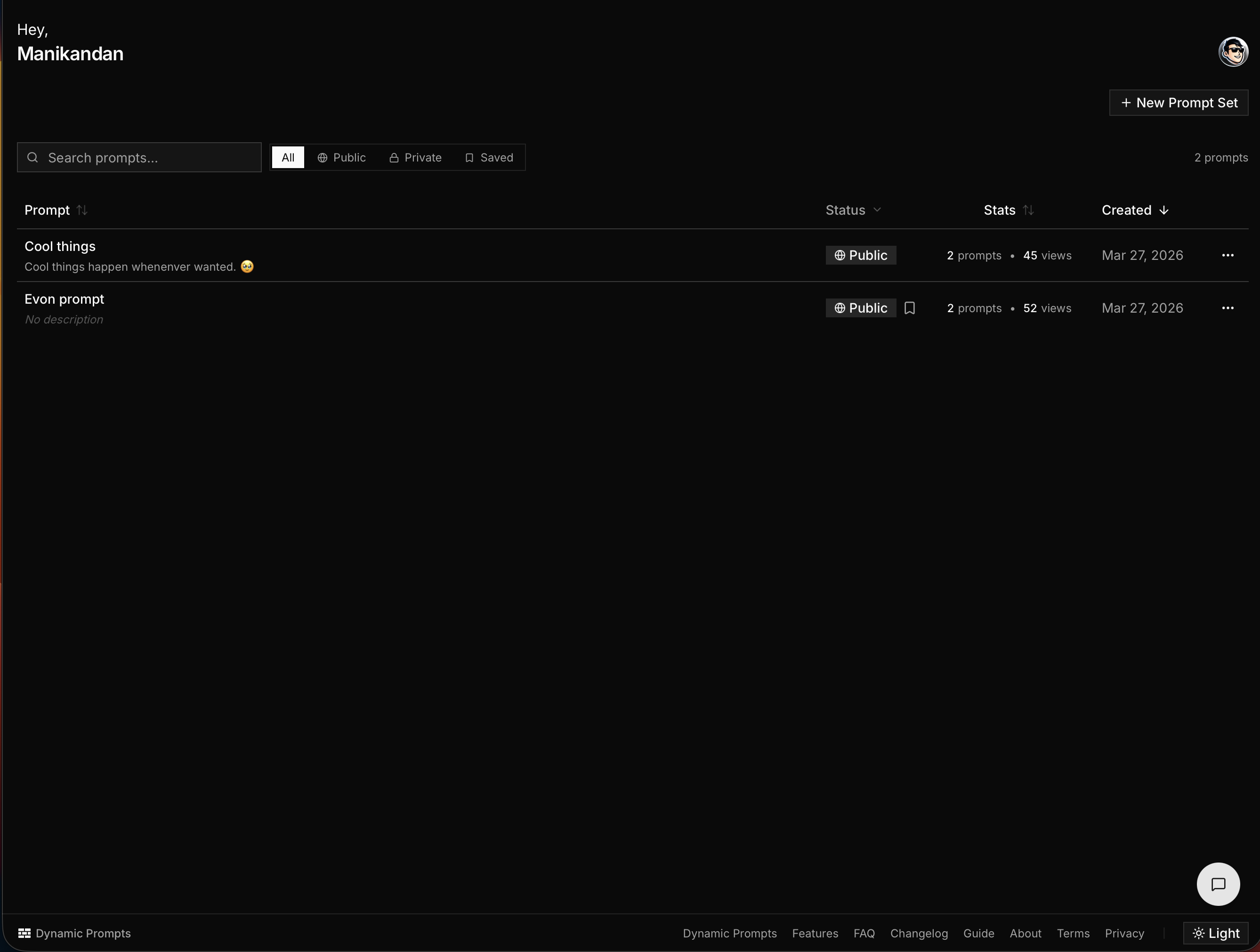Click the globe icon on the Public filter

(x=323, y=157)
